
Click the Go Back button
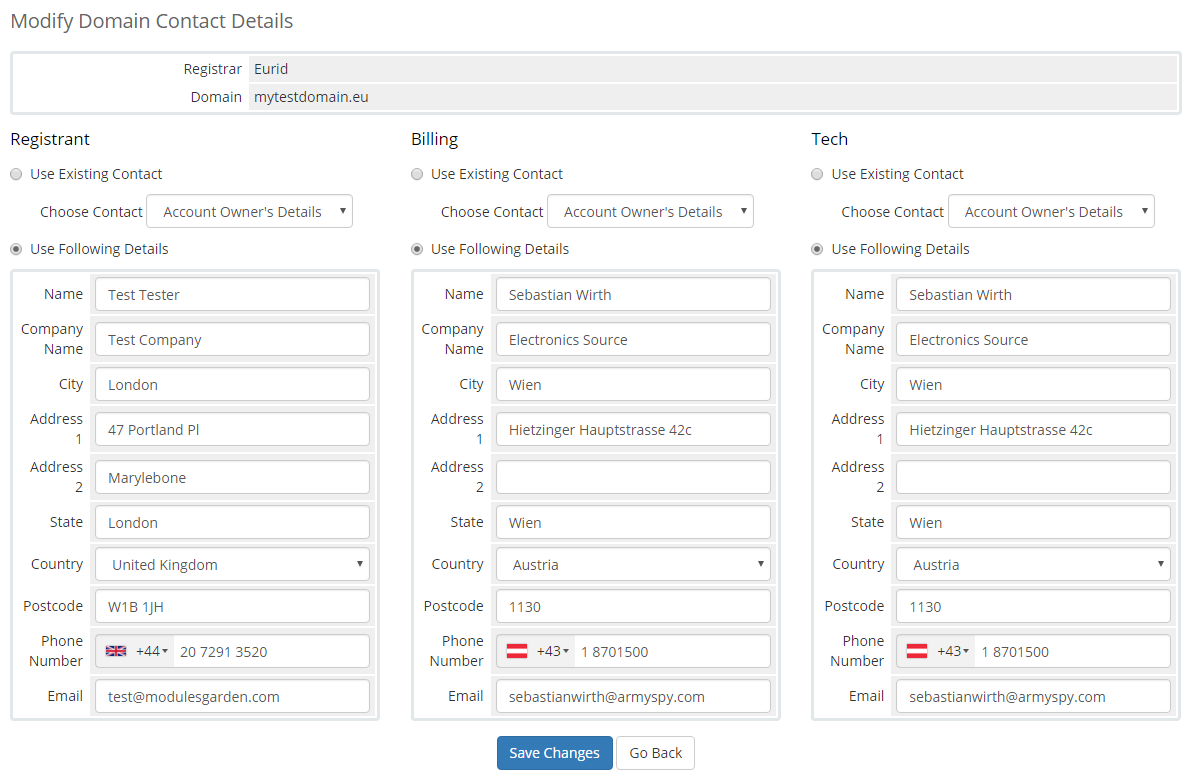pyautogui.click(x=655, y=753)
